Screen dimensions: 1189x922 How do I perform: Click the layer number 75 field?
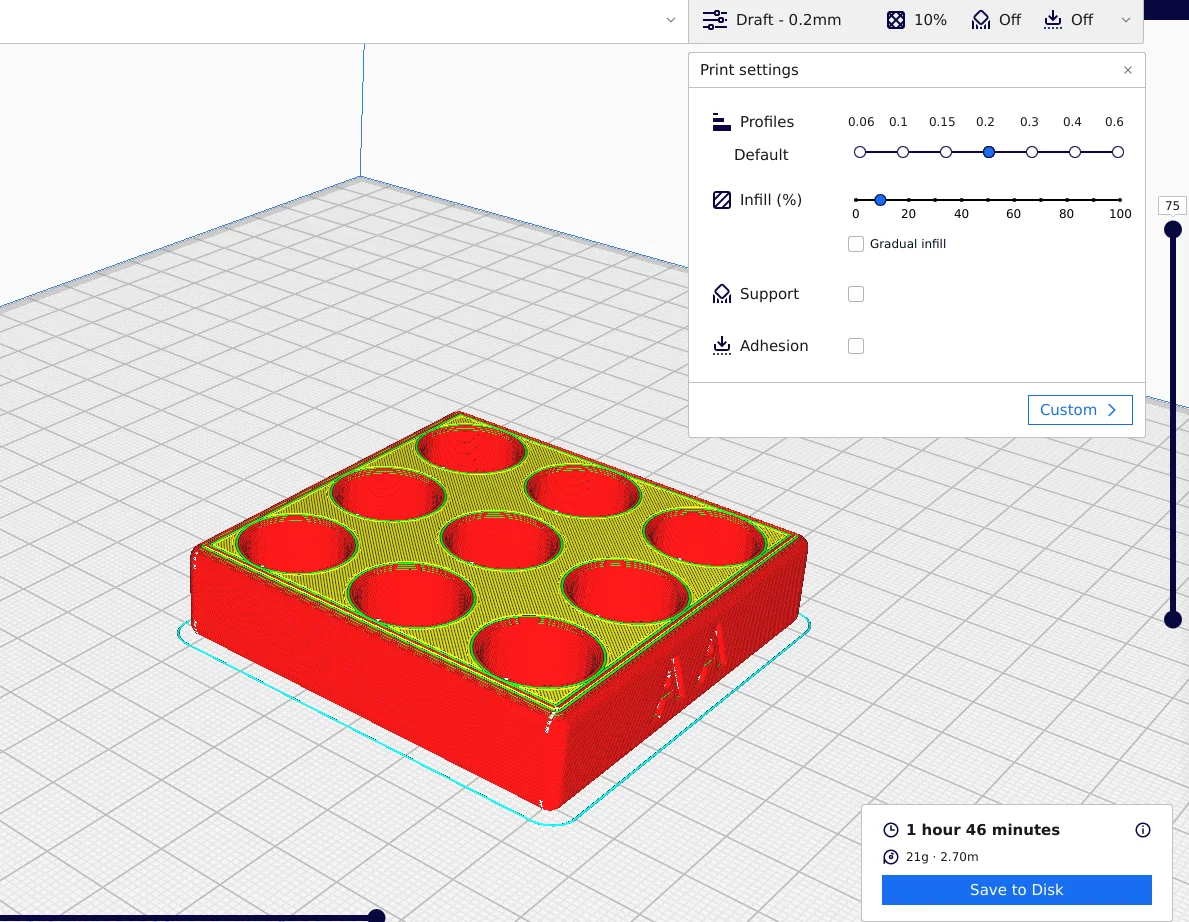(1172, 205)
